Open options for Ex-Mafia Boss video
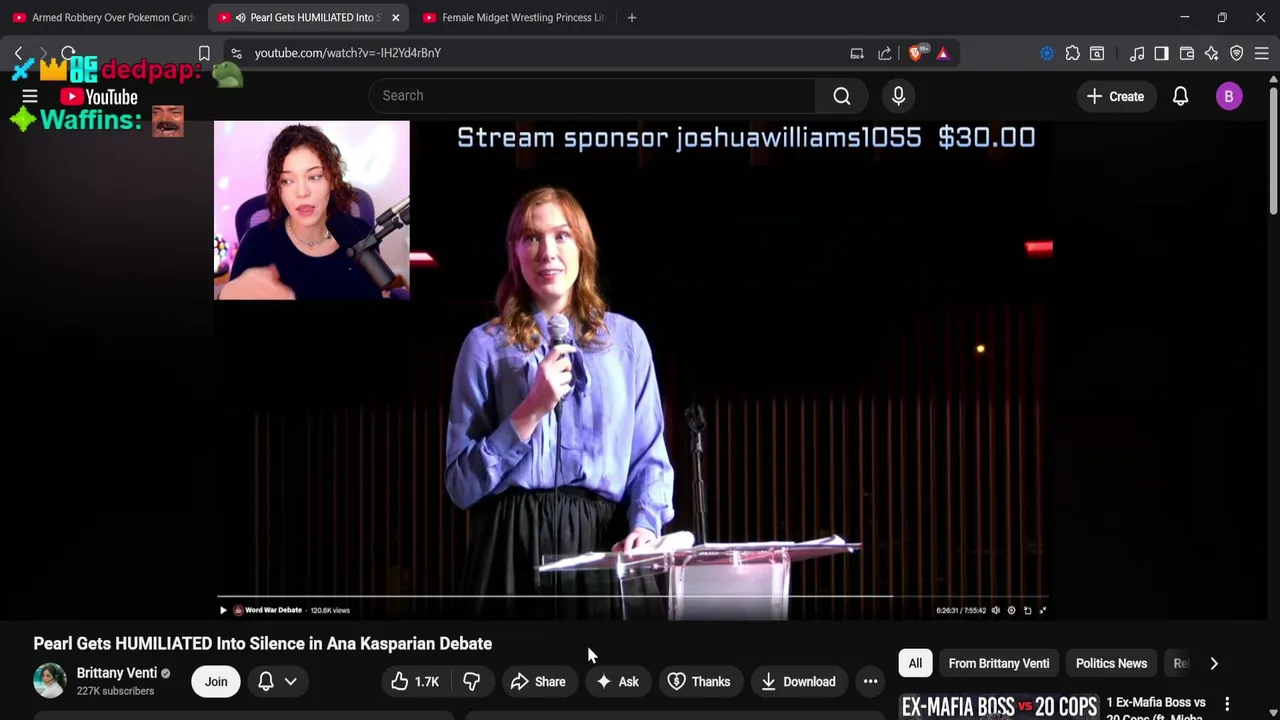Image resolution: width=1280 pixels, height=720 pixels. coord(1227,704)
